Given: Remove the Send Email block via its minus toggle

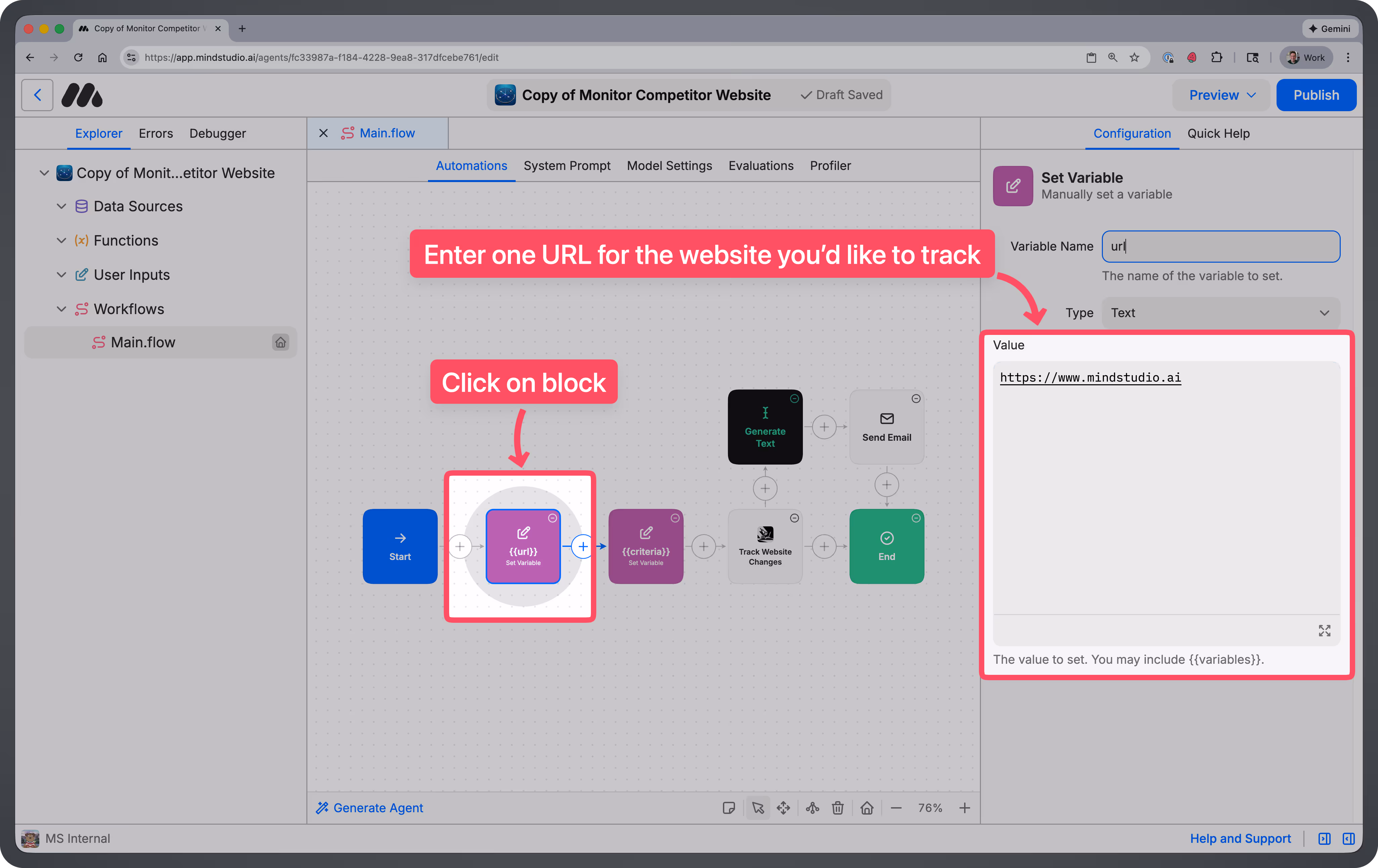Looking at the screenshot, I should pyautogui.click(x=916, y=399).
